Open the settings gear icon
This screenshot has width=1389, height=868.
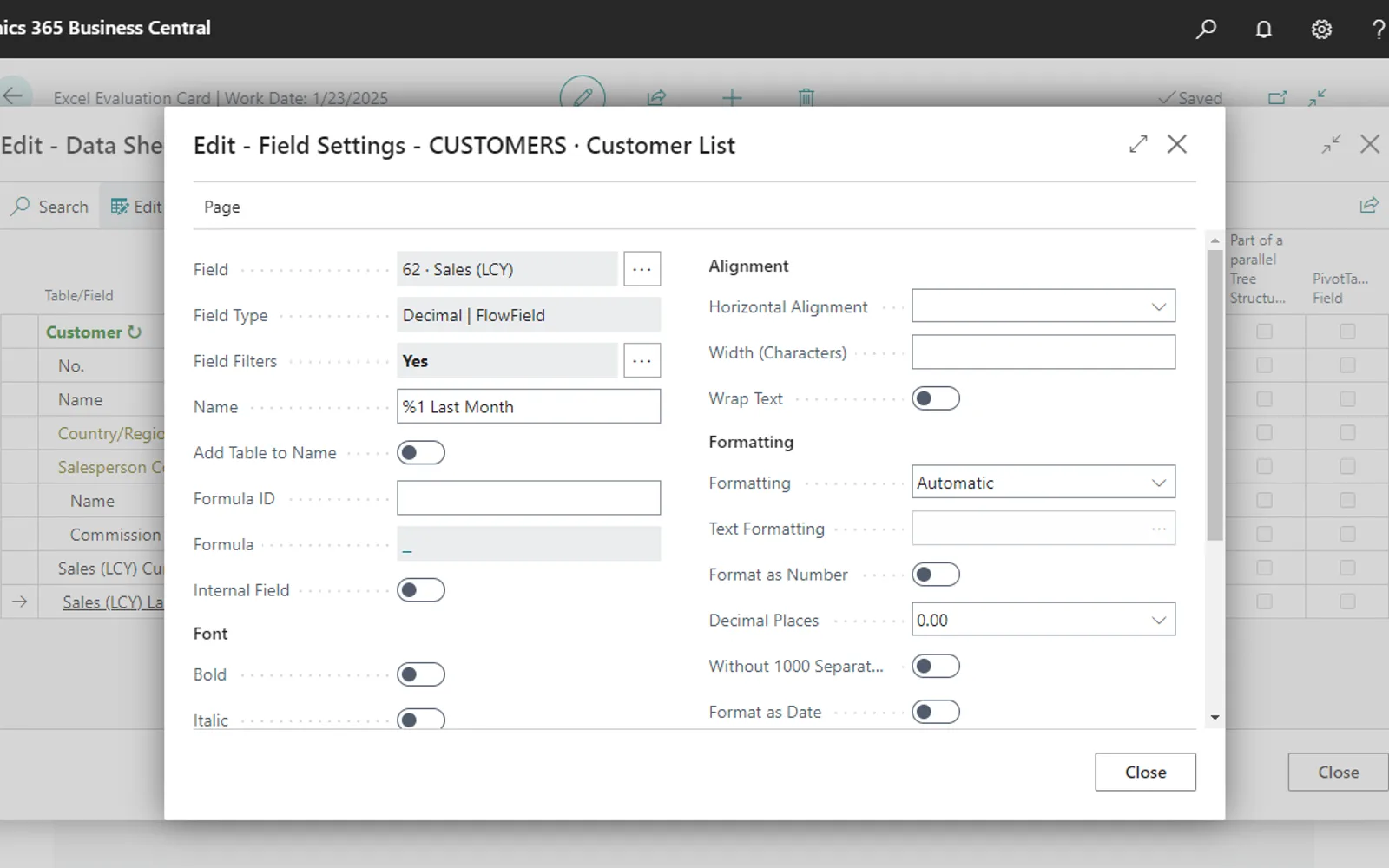(1321, 29)
